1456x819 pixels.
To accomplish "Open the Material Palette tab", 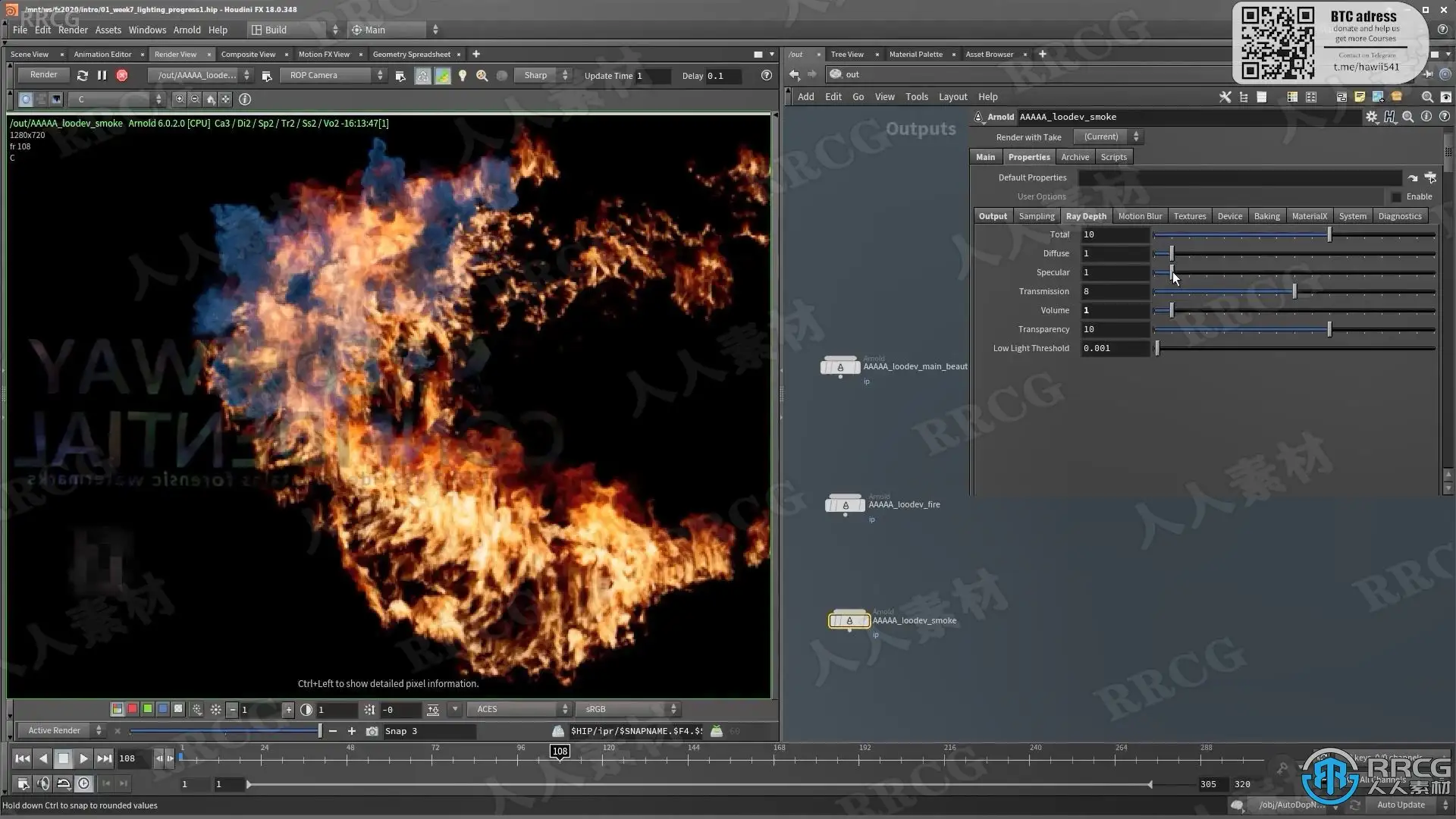I will [x=915, y=54].
